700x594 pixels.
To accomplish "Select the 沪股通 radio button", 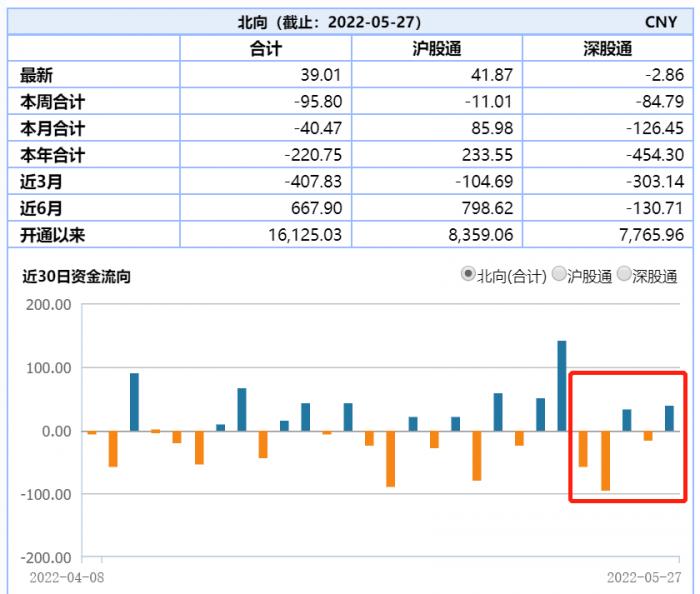I will (x=558, y=274).
